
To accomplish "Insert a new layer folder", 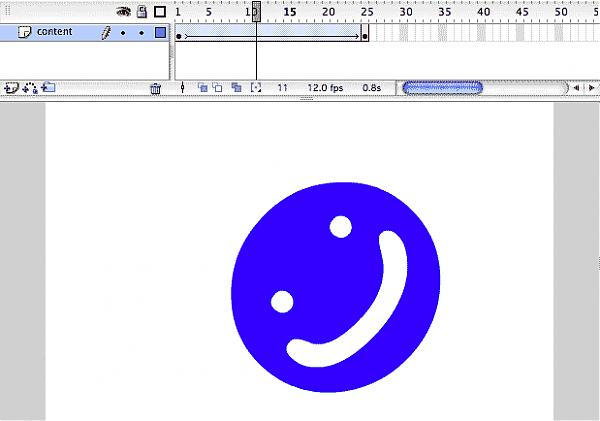I will click(x=49, y=88).
